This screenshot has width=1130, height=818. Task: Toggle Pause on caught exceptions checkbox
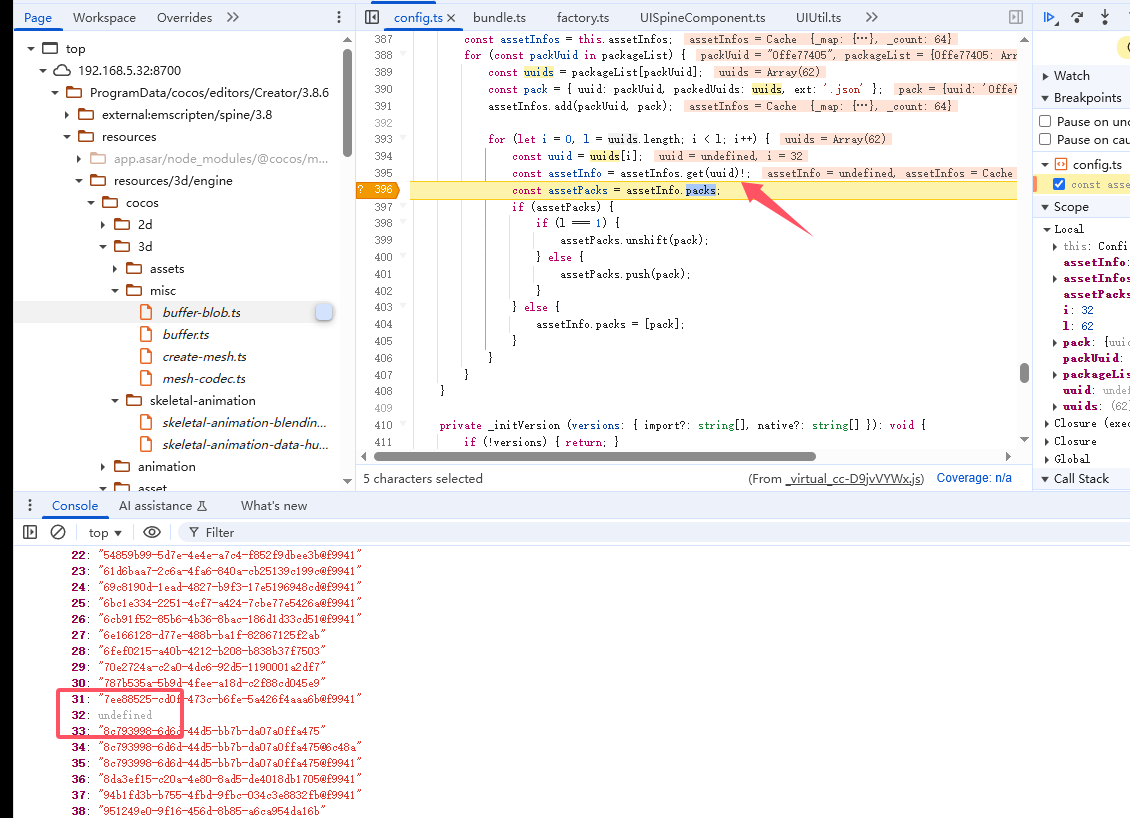[1045, 139]
